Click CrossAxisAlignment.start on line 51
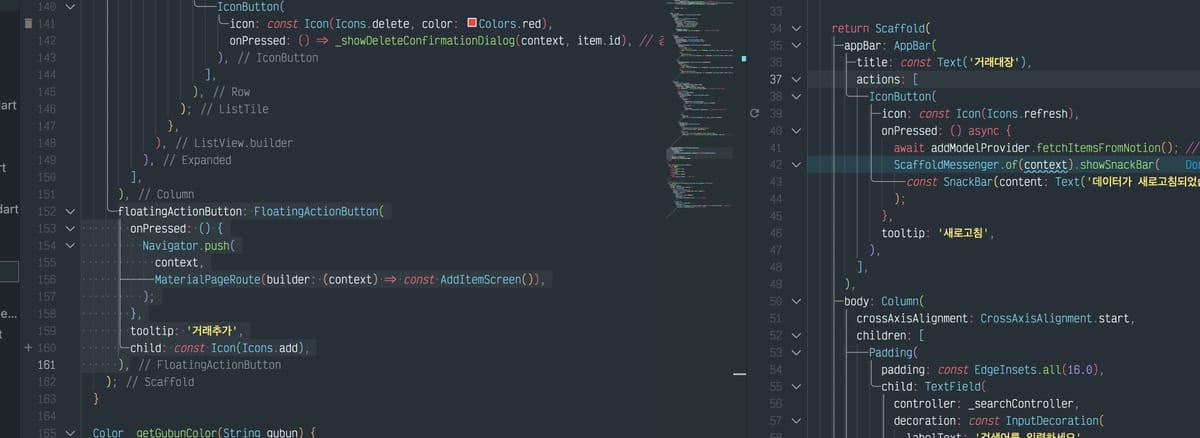The image size is (1200, 438). tap(1055, 318)
